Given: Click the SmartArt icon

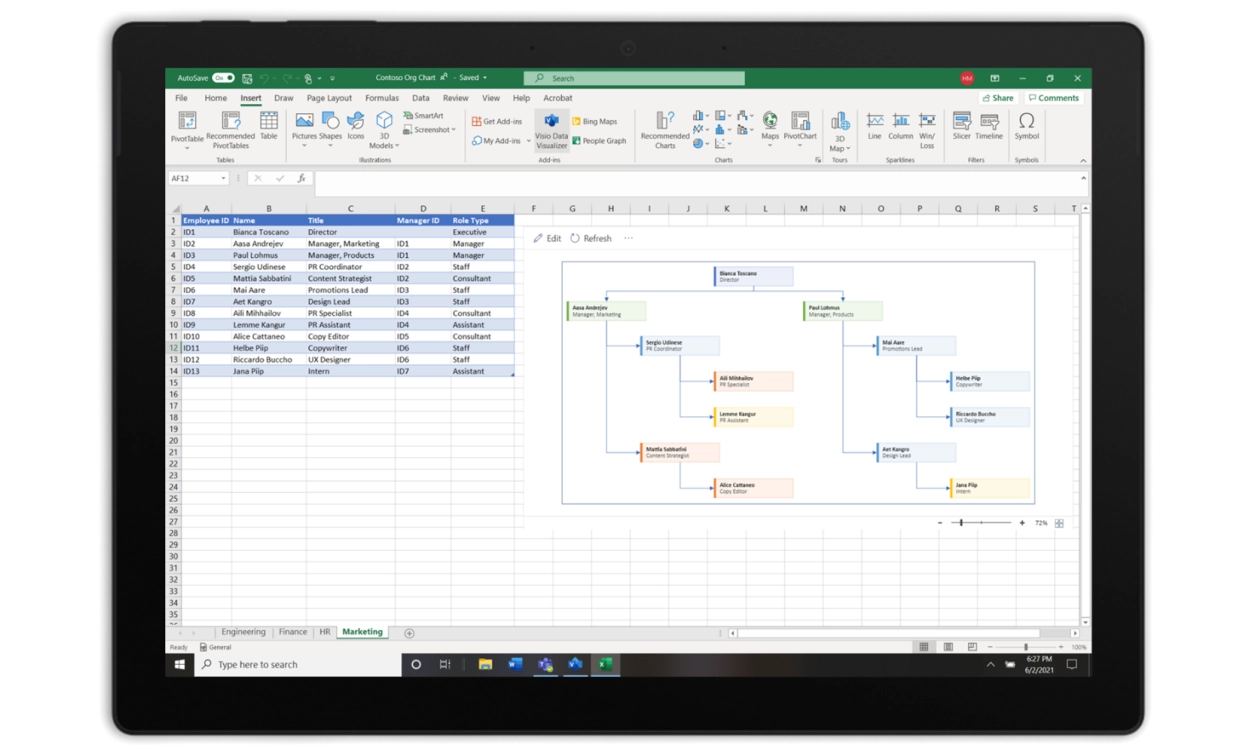Looking at the screenshot, I should point(423,116).
